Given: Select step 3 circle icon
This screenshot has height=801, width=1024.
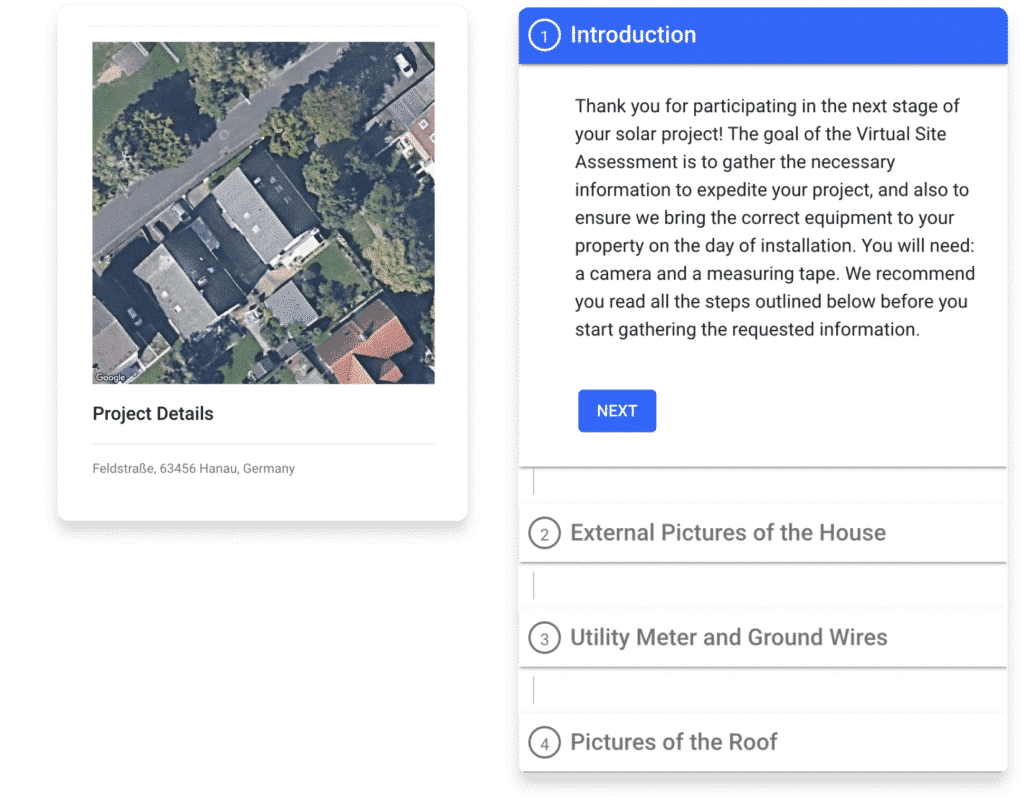Looking at the screenshot, I should 544,638.
